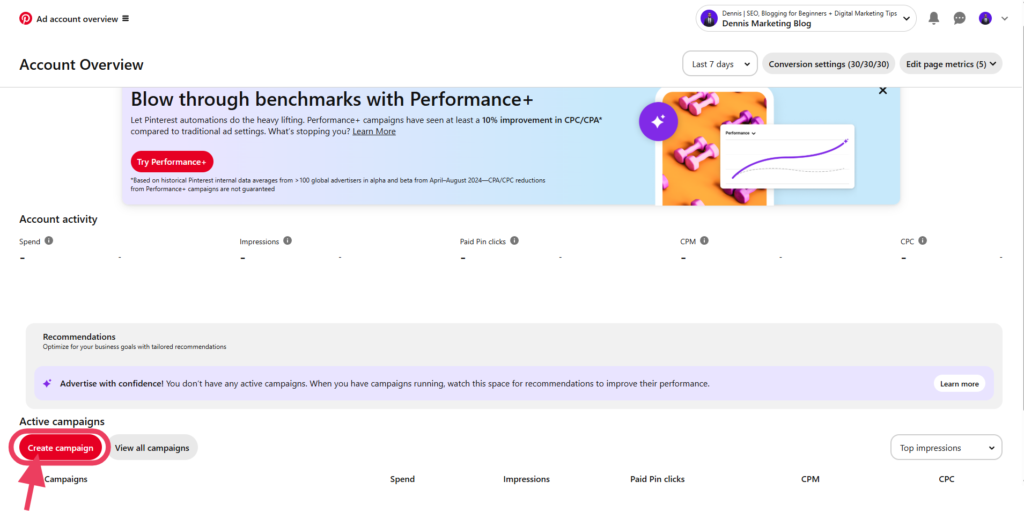Open the Edit page metrics (5) dropdown

click(951, 64)
